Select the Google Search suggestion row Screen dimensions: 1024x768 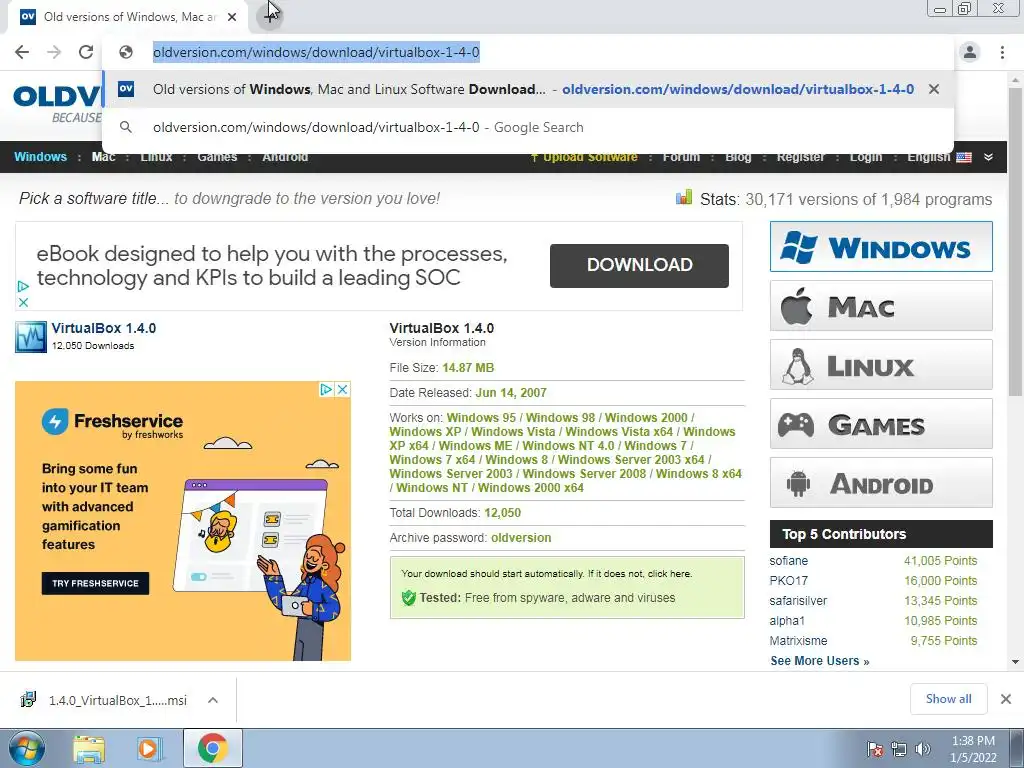point(528,127)
